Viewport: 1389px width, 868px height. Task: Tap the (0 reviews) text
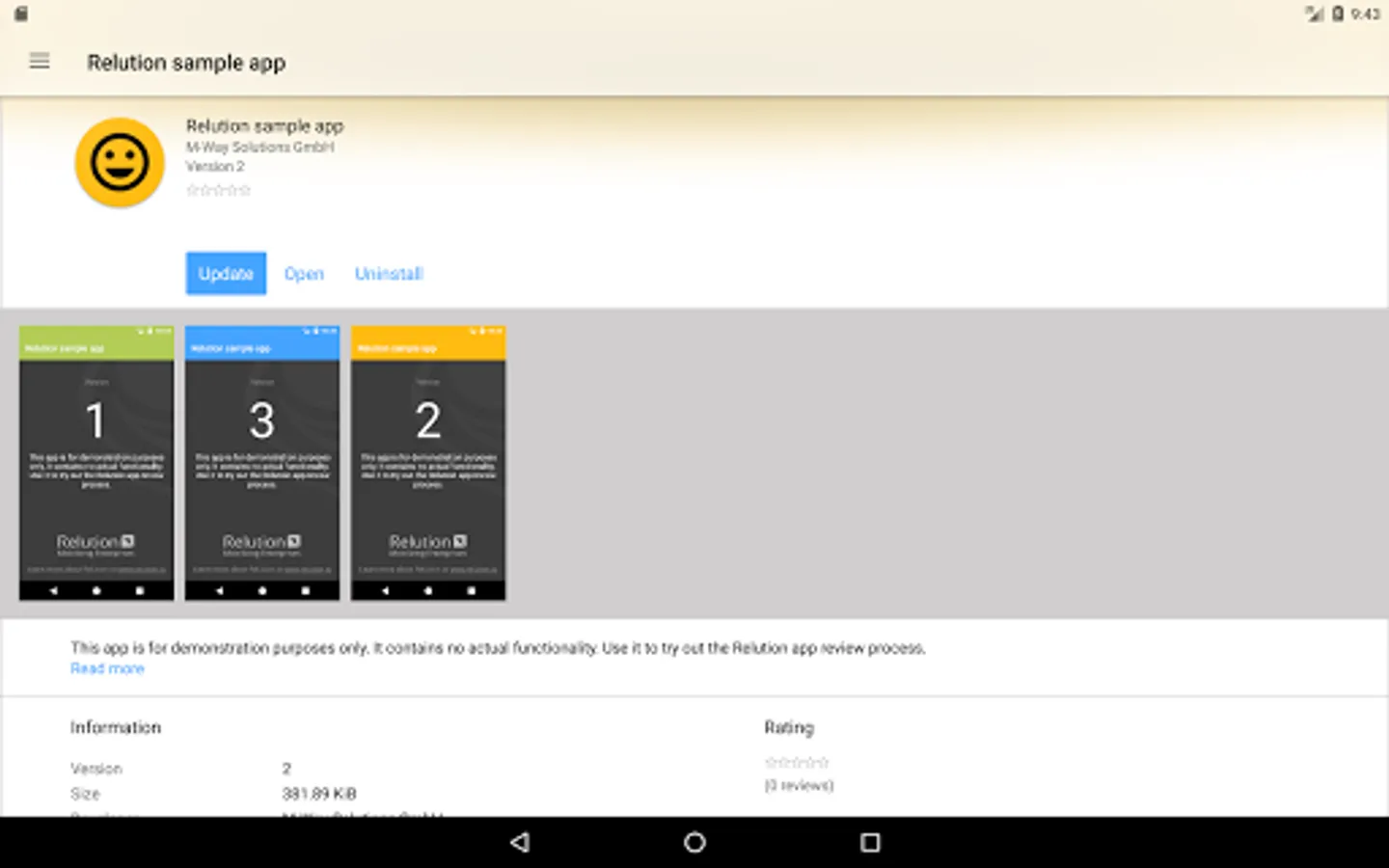click(x=799, y=785)
